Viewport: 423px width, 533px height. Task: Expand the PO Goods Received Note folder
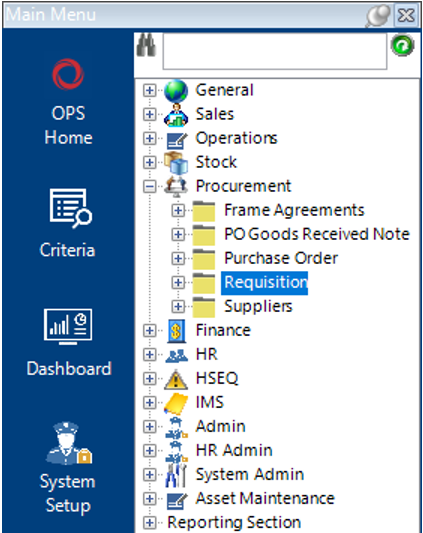[178, 235]
